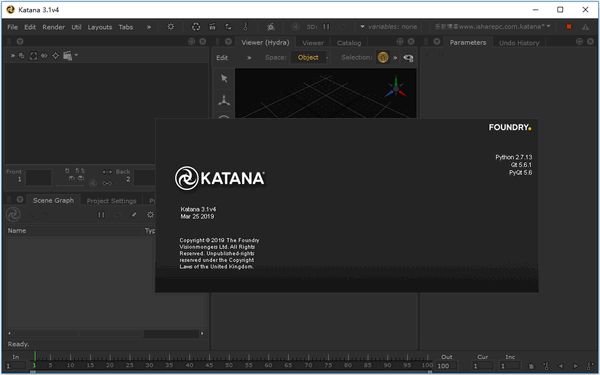This screenshot has width=600, height=375.
Task: Click the Front image thumbnail box
Action: tap(39, 178)
